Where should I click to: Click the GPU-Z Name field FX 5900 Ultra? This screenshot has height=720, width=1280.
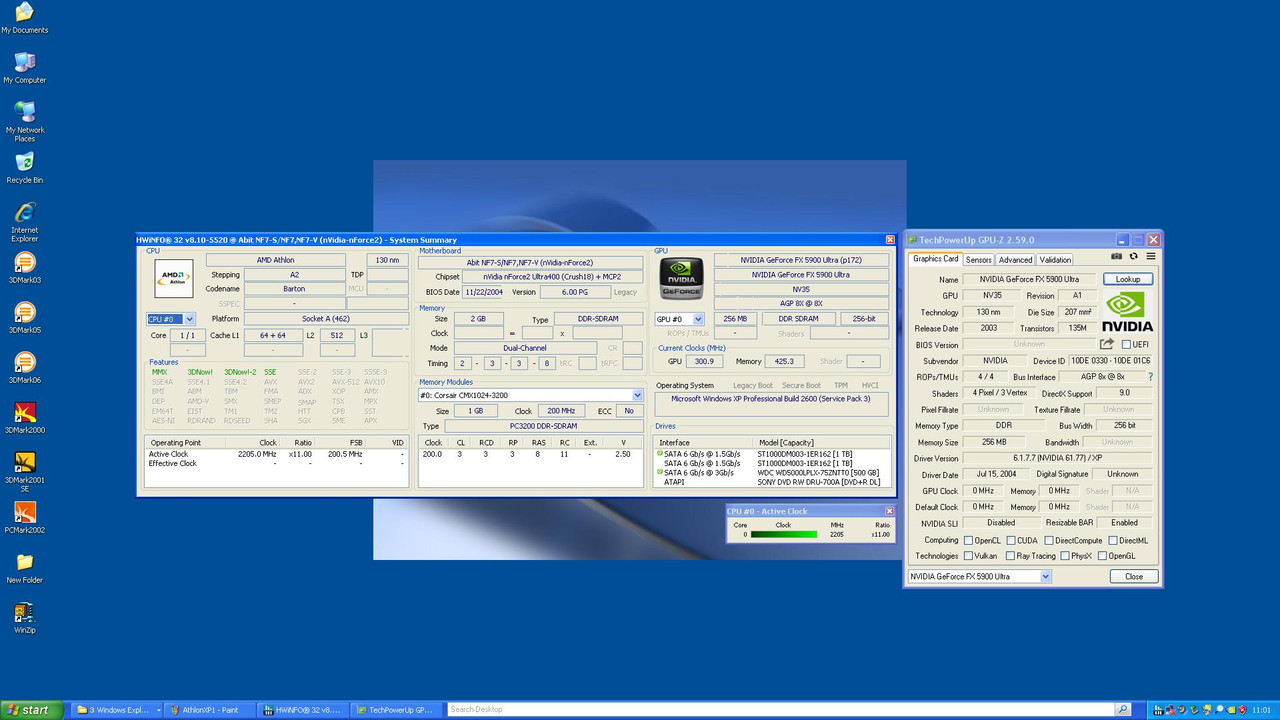coord(1029,279)
